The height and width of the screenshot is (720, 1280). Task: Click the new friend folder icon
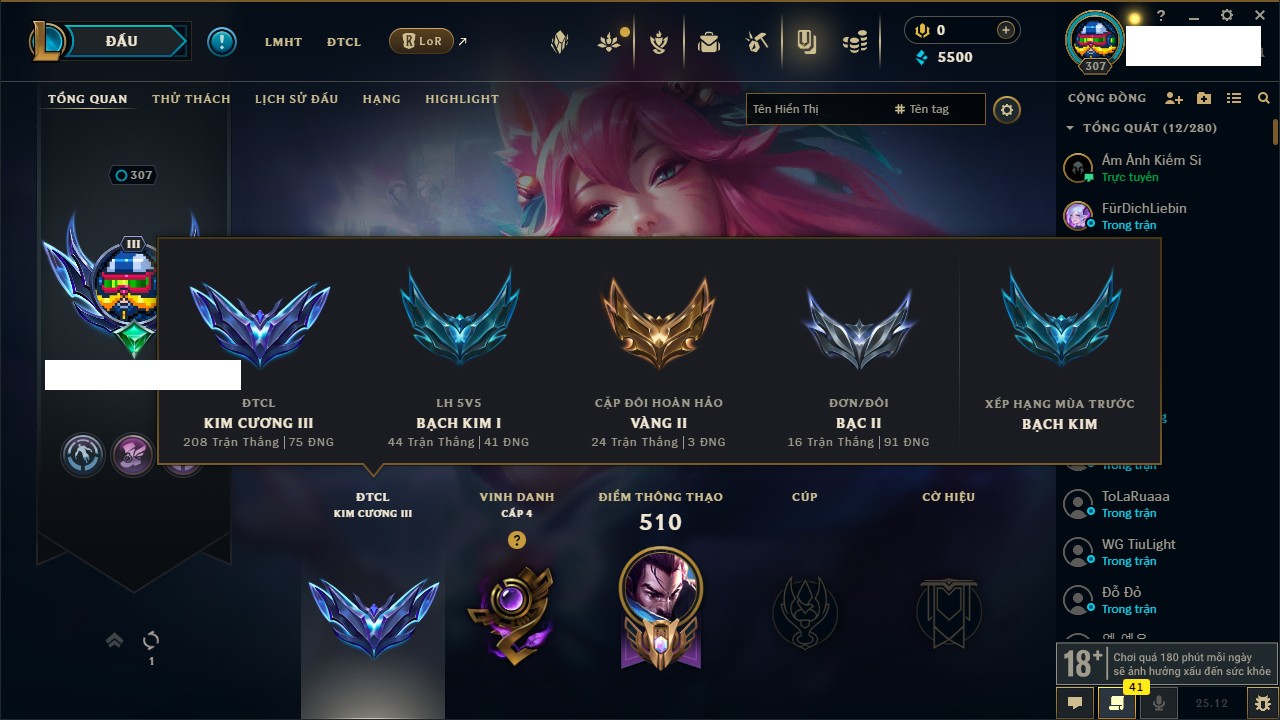pyautogui.click(x=1204, y=98)
